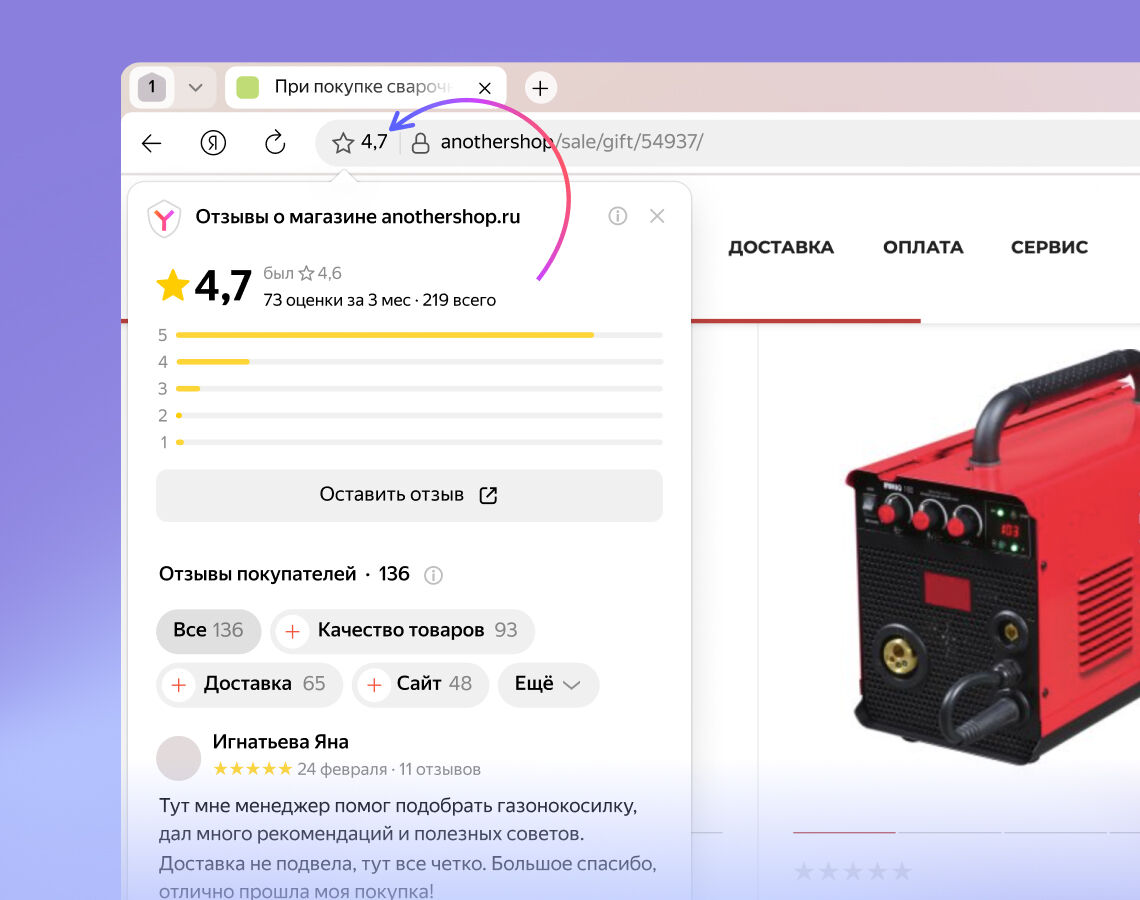
Task: Expand the 'Ещё' filter dropdown
Action: pyautogui.click(x=548, y=684)
